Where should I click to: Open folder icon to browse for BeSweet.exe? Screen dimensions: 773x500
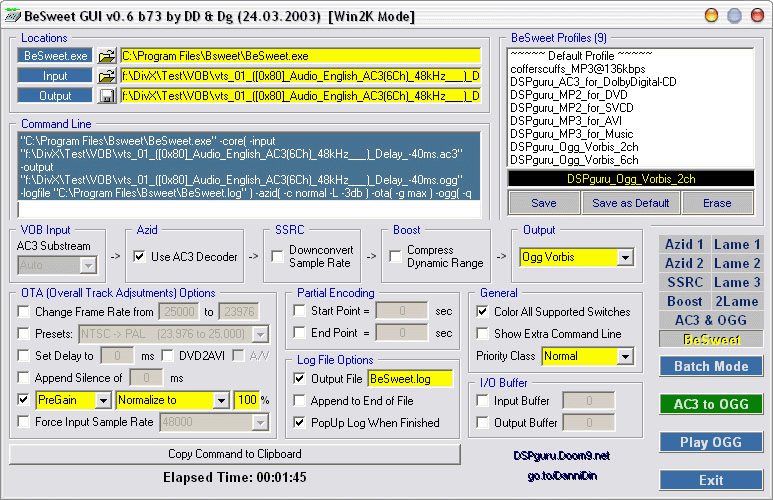pyautogui.click(x=106, y=56)
